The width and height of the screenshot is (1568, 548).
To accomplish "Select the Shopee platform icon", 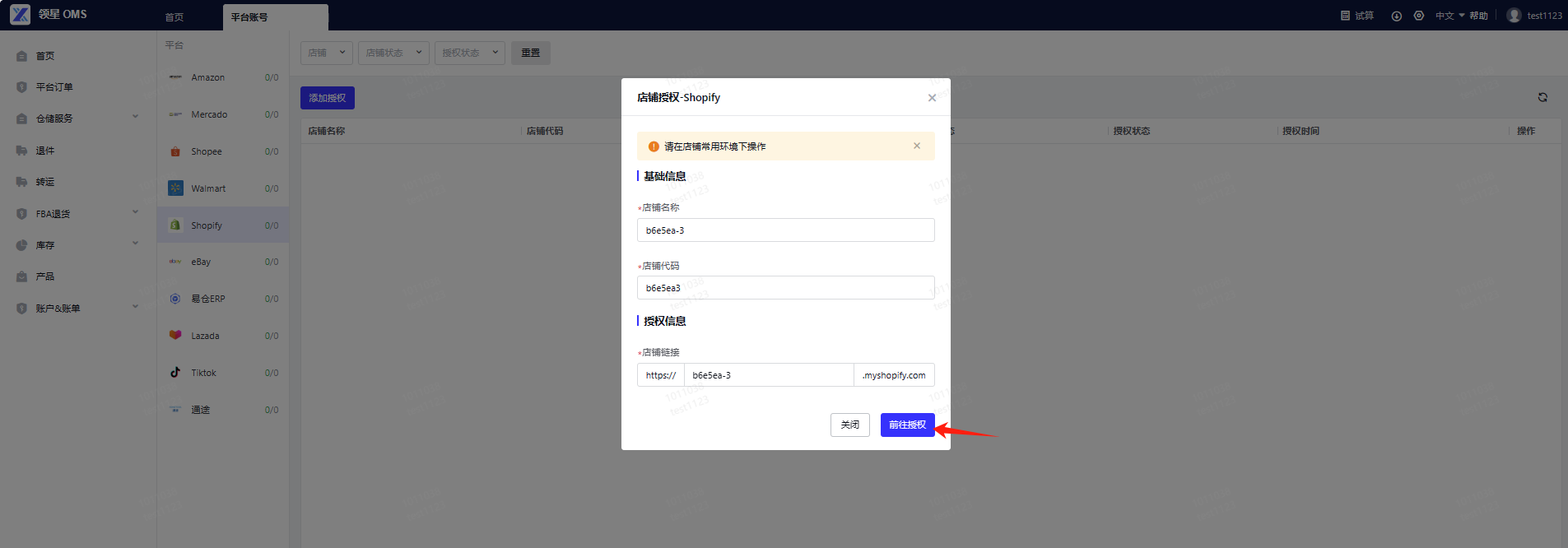I will click(175, 151).
